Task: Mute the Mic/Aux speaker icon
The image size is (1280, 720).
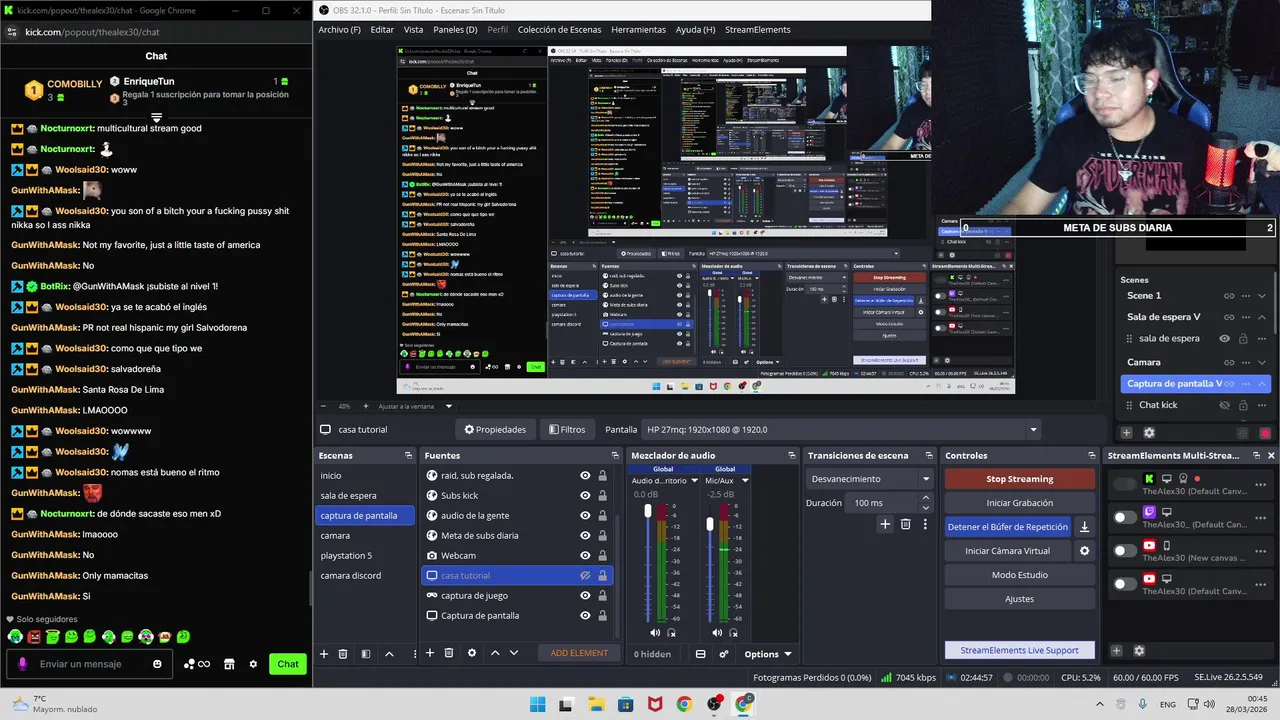Action: (717, 632)
